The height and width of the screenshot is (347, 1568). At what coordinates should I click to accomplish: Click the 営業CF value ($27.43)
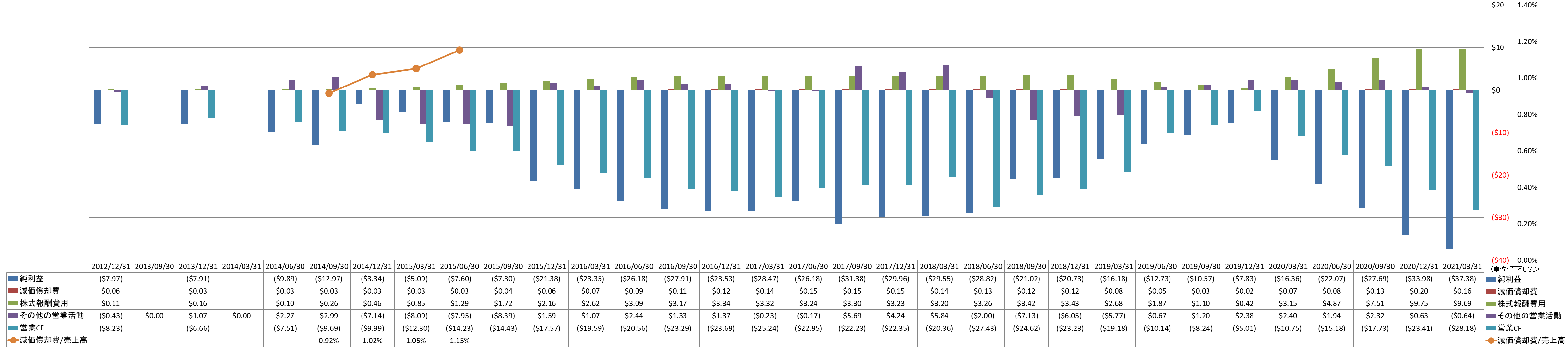tap(983, 328)
